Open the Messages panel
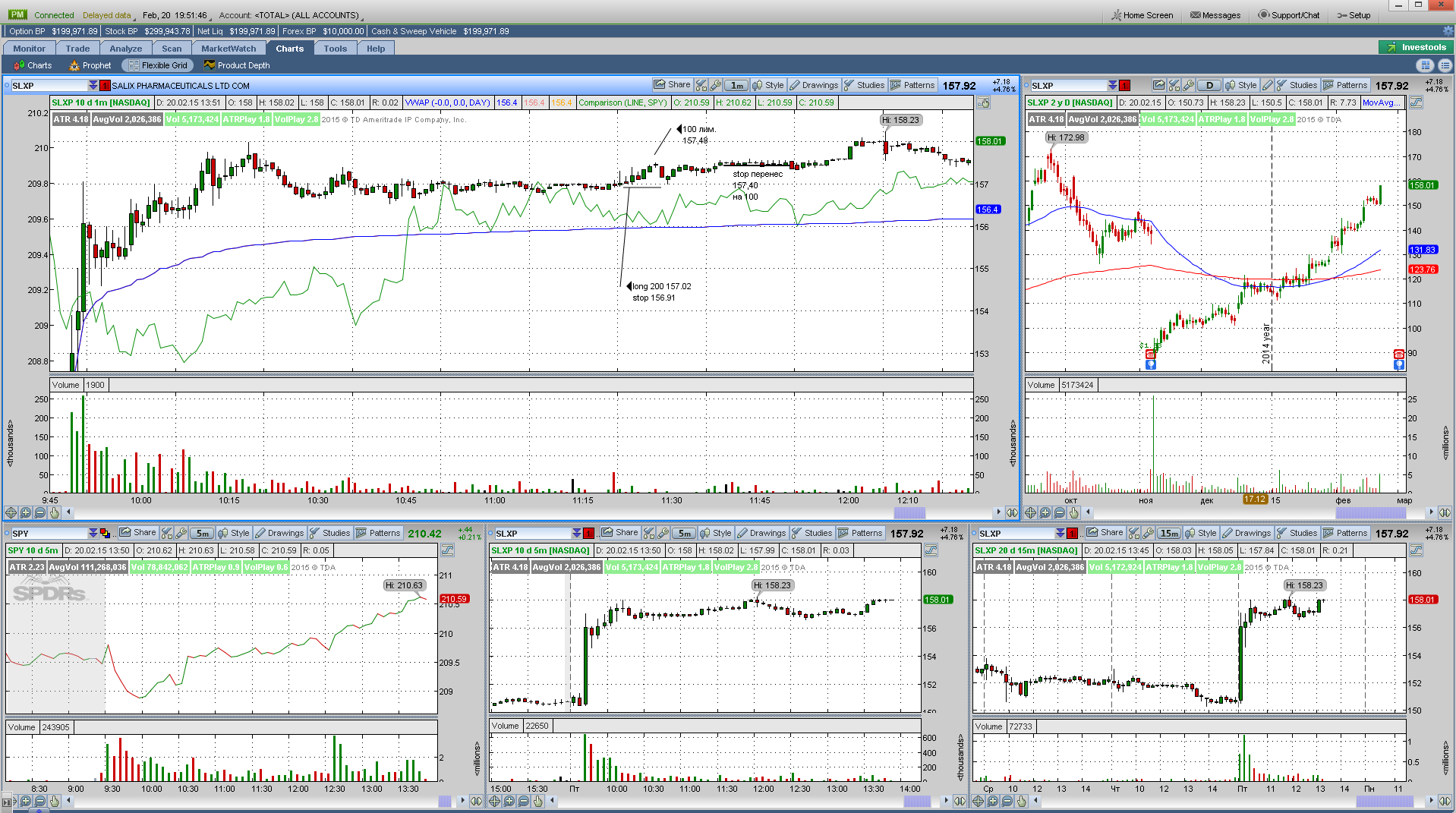 pos(1215,15)
